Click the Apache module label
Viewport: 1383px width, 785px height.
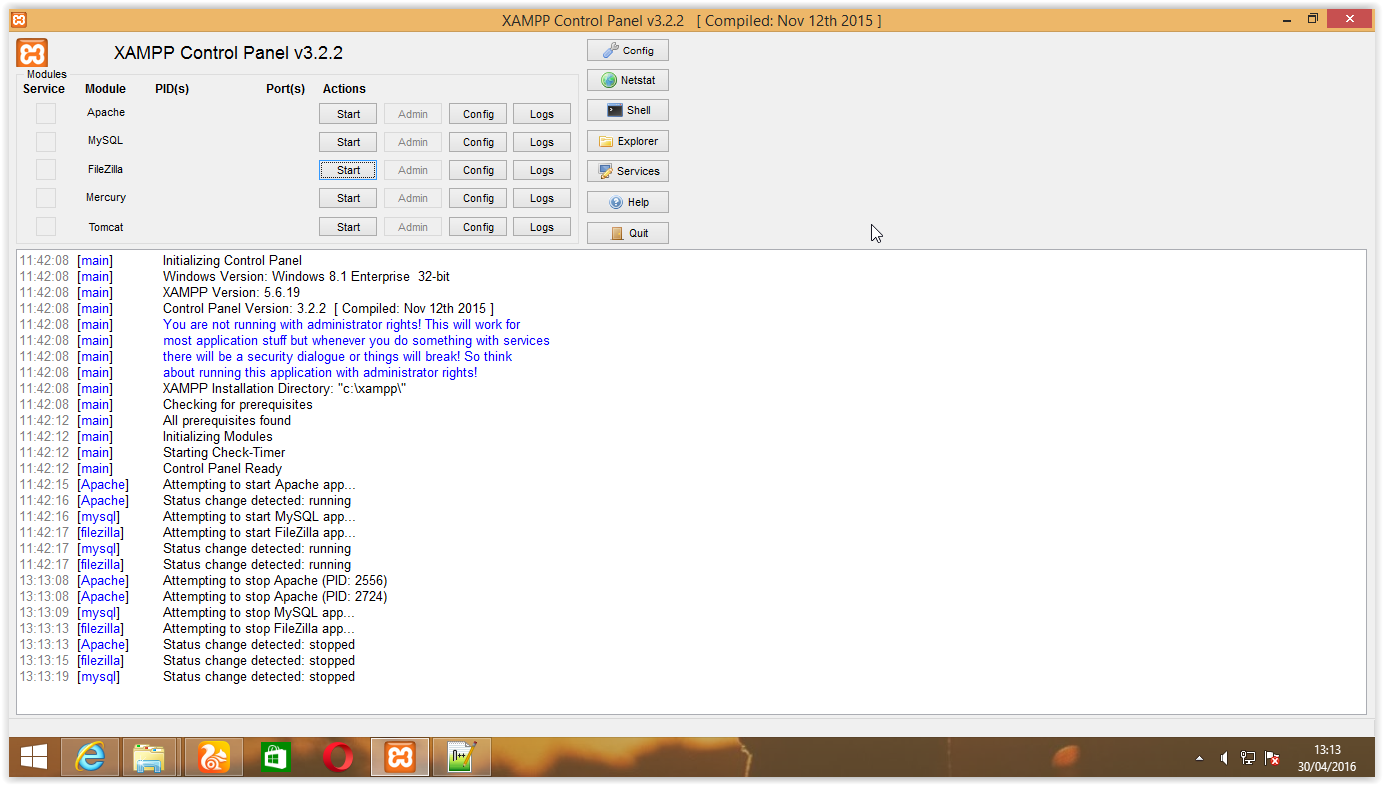106,112
